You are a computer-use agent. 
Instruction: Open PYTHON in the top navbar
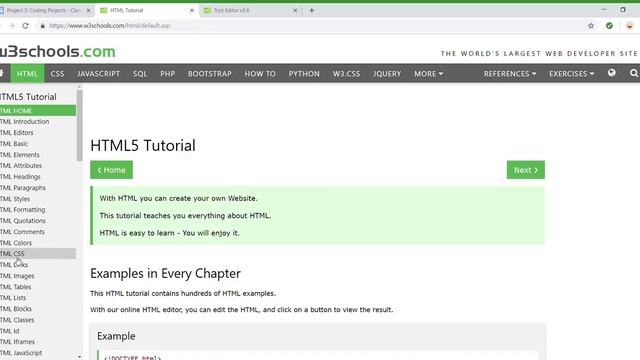tap(304, 73)
